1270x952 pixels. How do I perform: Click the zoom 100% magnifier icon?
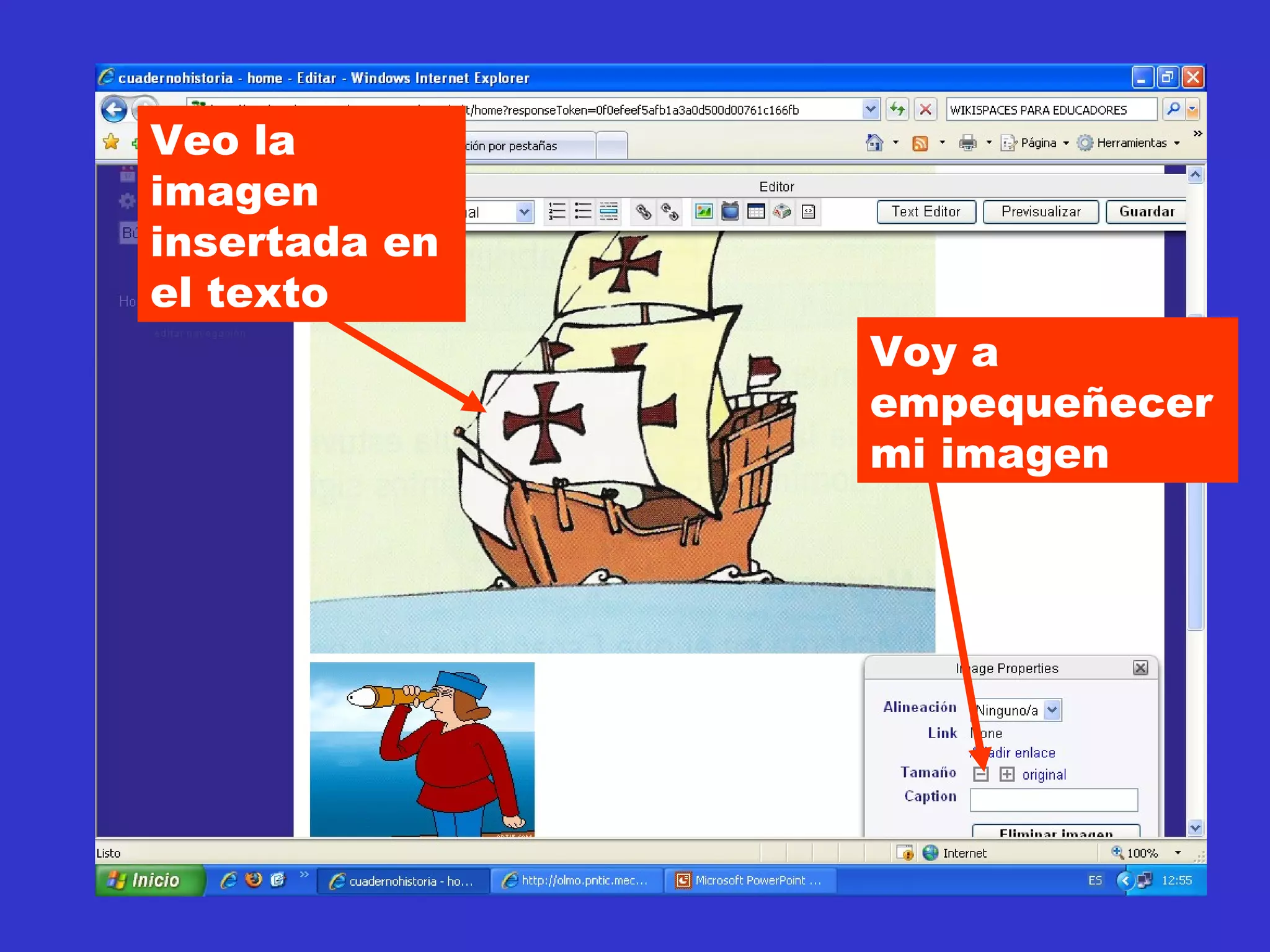1117,852
